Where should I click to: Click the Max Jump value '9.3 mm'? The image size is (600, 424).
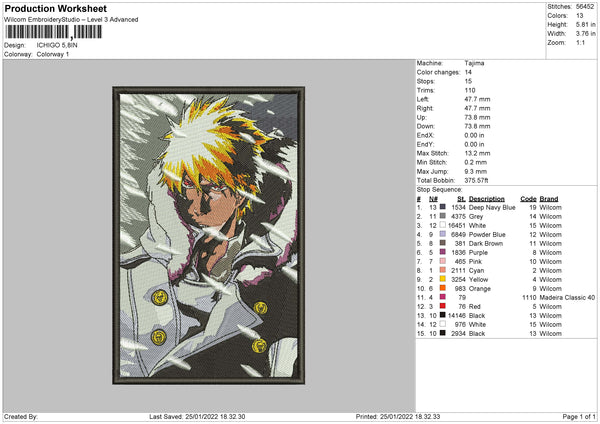pyautogui.click(x=476, y=171)
